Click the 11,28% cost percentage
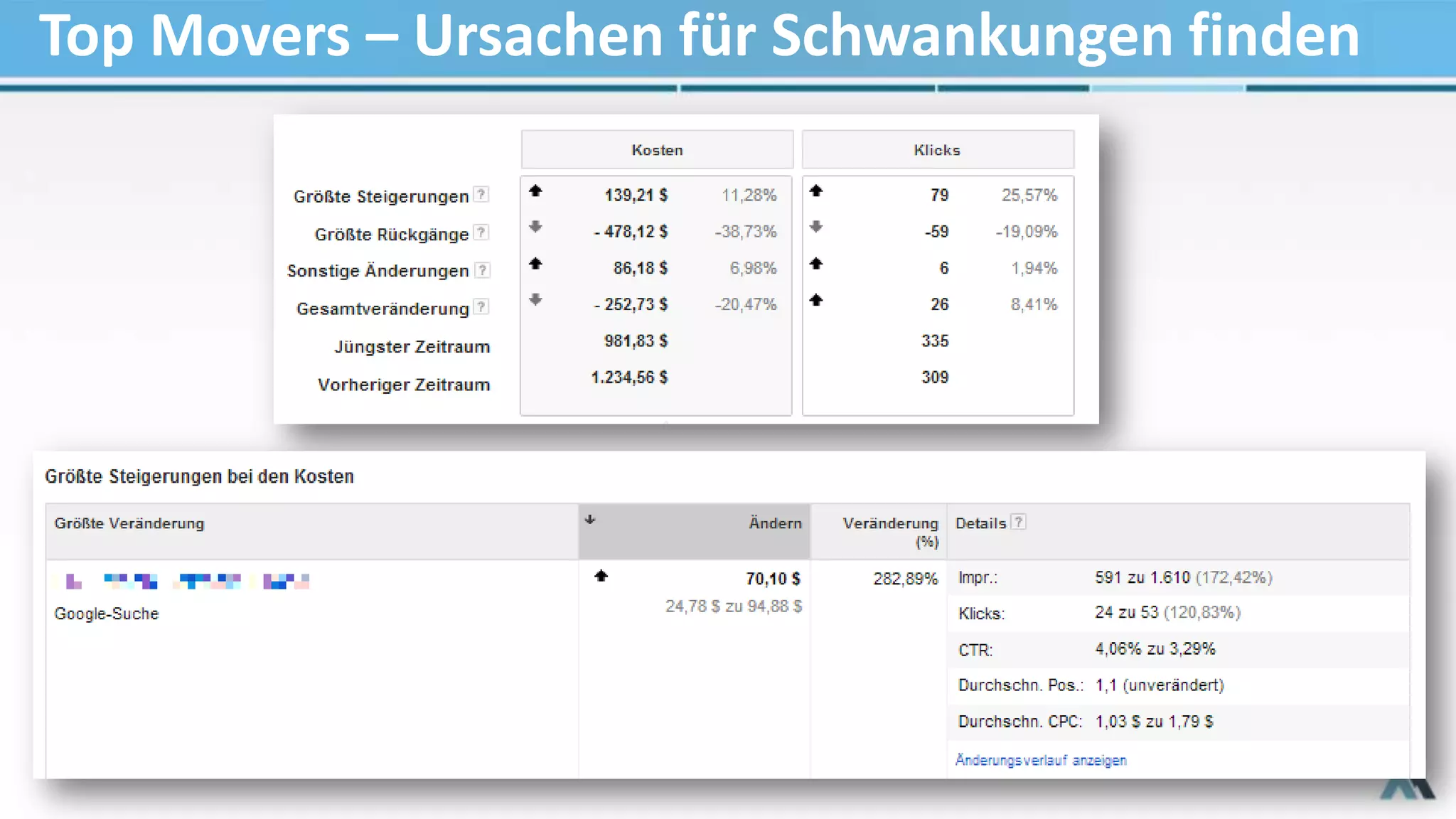 tap(749, 195)
